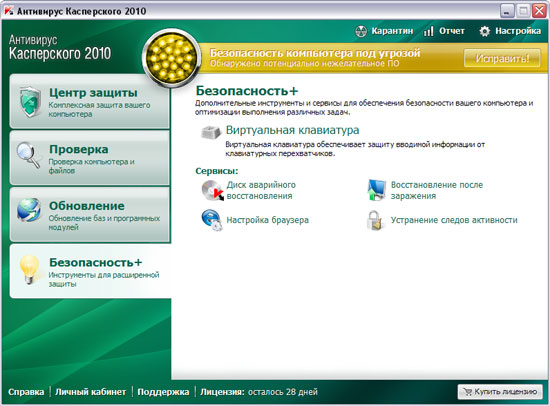Screen dimensions: 550x406
Task: Open Восстановление после заражения link
Action: click(x=437, y=190)
